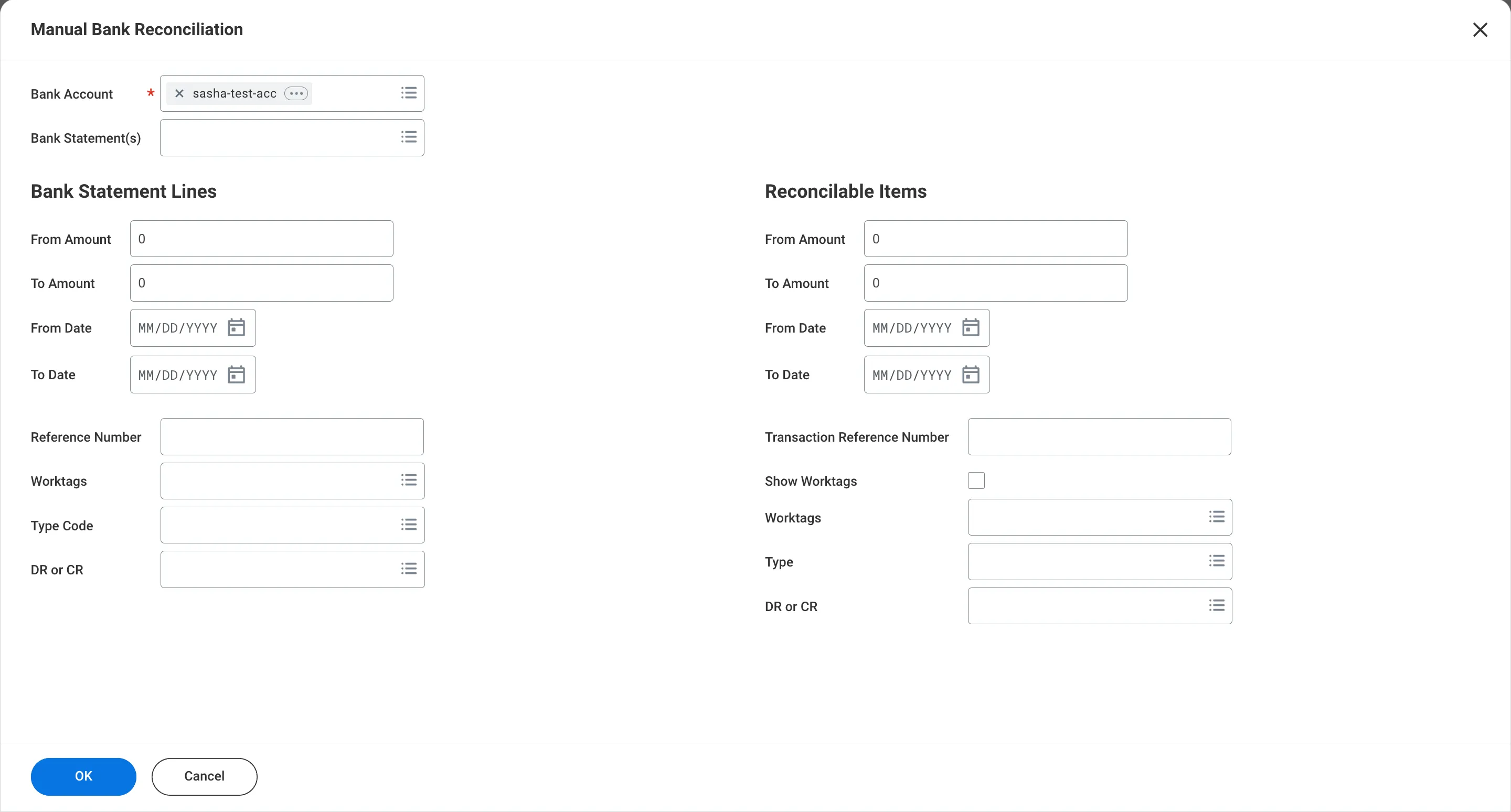Focus Reconcilable Items From Amount field

tap(995, 239)
